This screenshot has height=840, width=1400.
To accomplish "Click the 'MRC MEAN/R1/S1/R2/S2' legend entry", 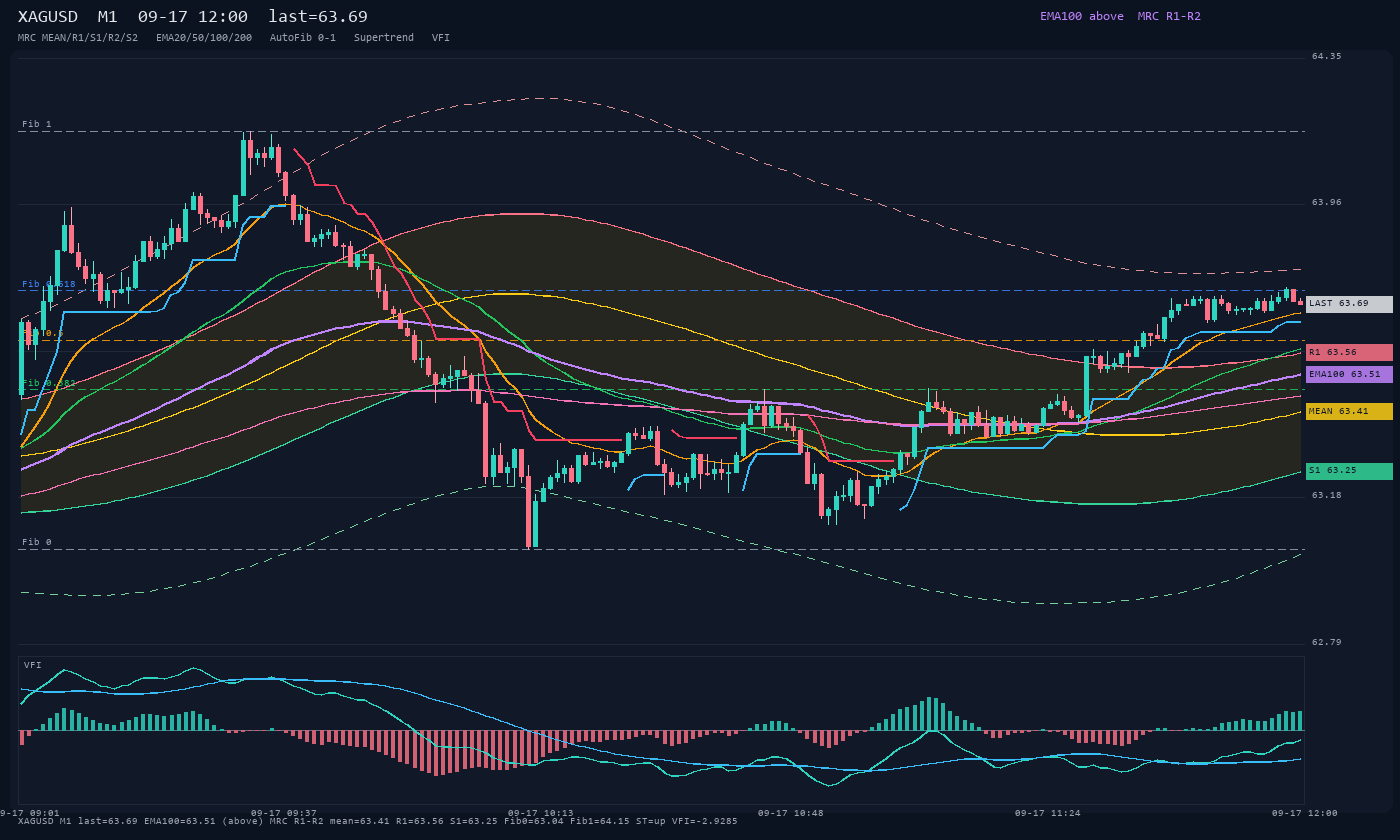I will pos(78,37).
